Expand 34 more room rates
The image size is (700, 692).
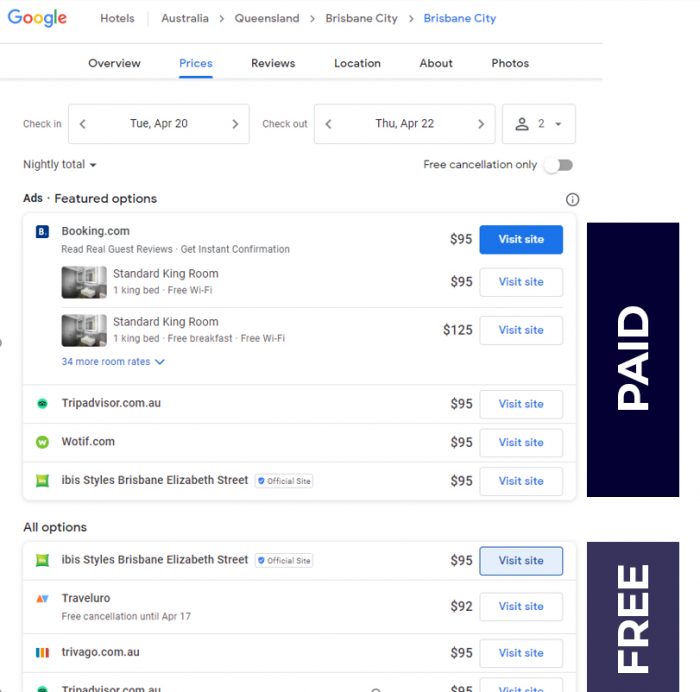[x=113, y=362]
